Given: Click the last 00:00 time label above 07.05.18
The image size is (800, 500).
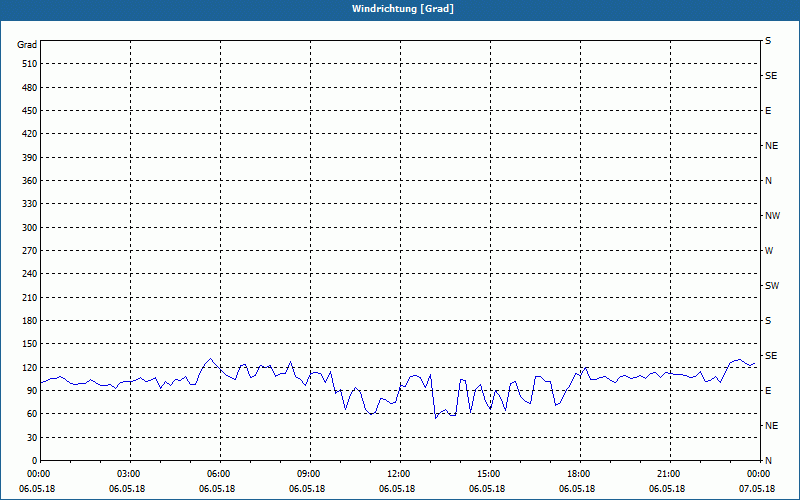Looking at the screenshot, I should pyautogui.click(x=757, y=474).
